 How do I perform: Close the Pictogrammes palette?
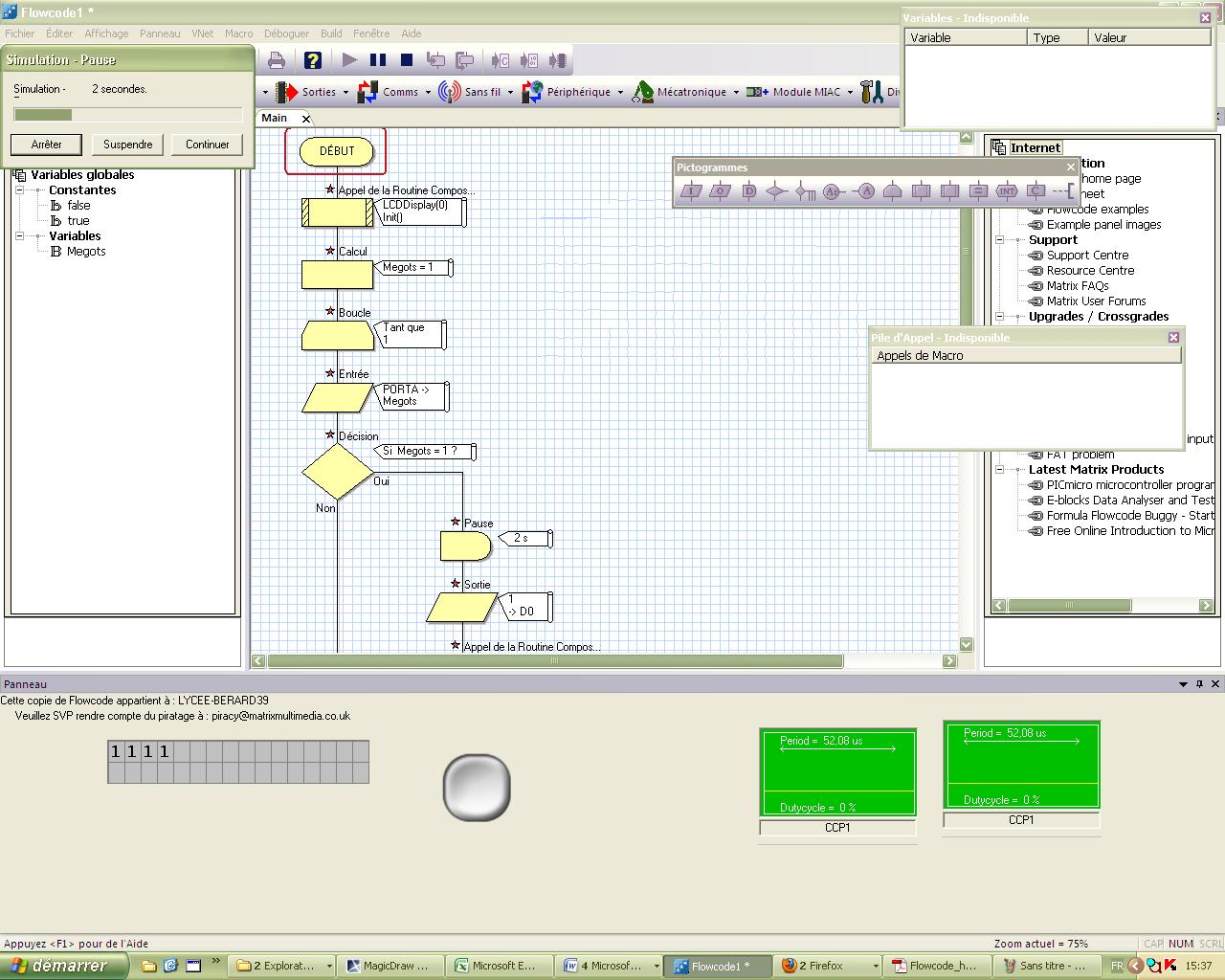point(1071,167)
